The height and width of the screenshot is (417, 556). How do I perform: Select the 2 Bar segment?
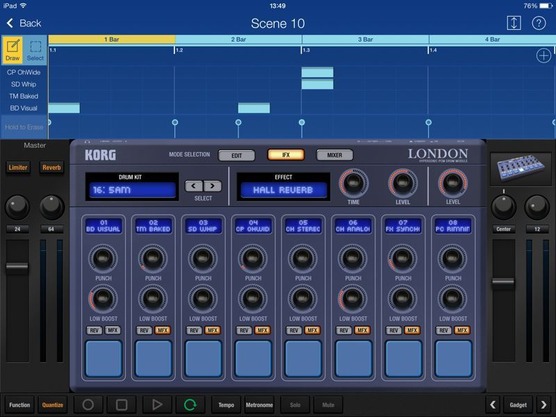coord(239,39)
